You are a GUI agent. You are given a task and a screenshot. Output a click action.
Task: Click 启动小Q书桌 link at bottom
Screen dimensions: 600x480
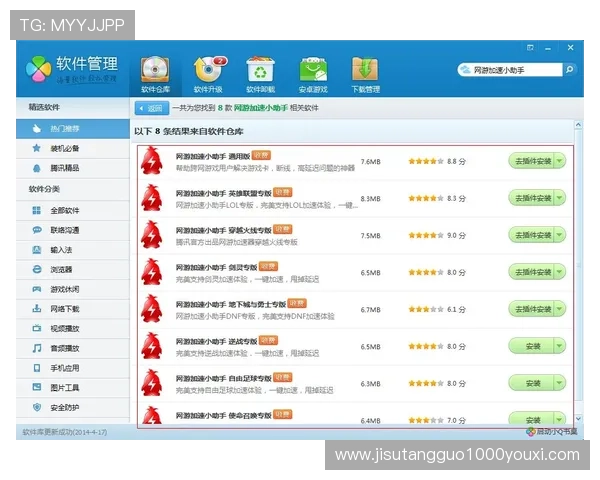point(552,432)
